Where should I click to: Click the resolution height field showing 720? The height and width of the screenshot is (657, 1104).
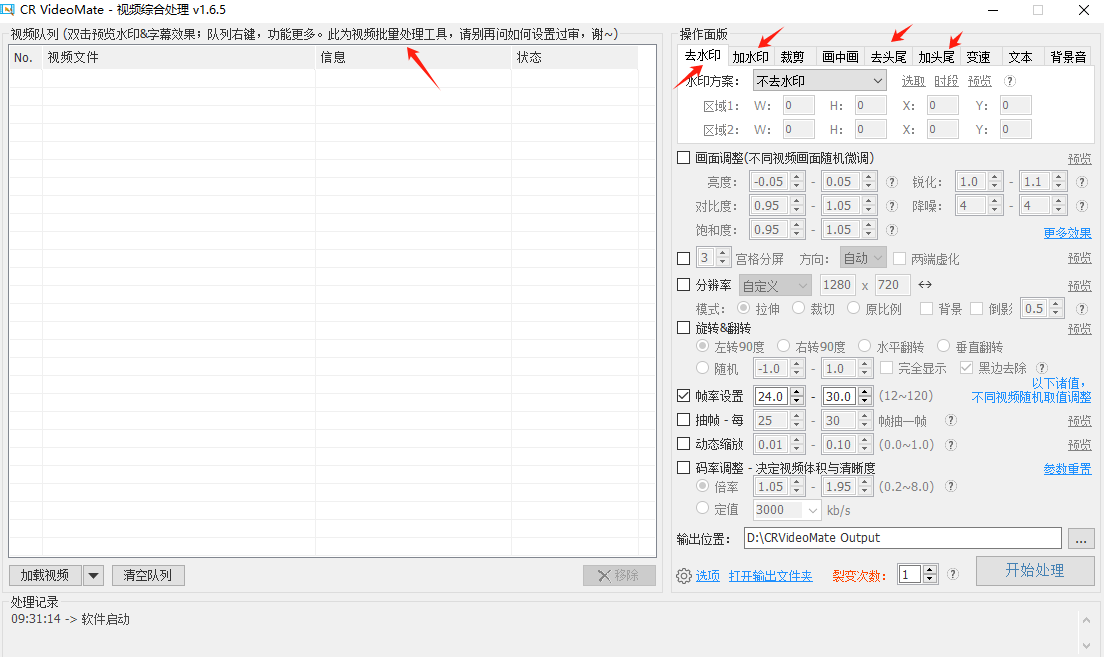coord(892,284)
